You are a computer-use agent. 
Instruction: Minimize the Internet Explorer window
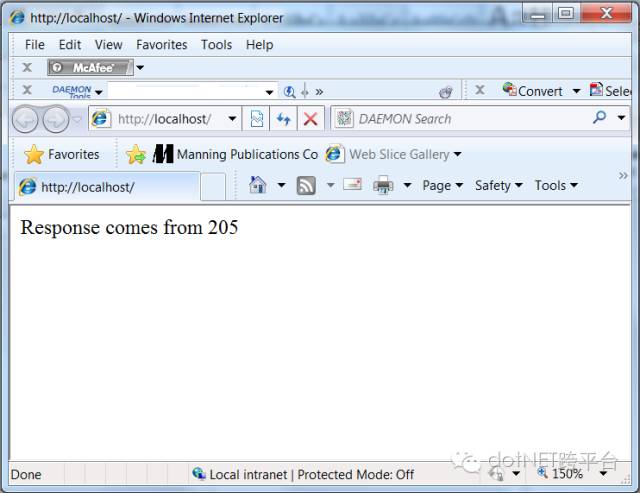click(x=537, y=14)
